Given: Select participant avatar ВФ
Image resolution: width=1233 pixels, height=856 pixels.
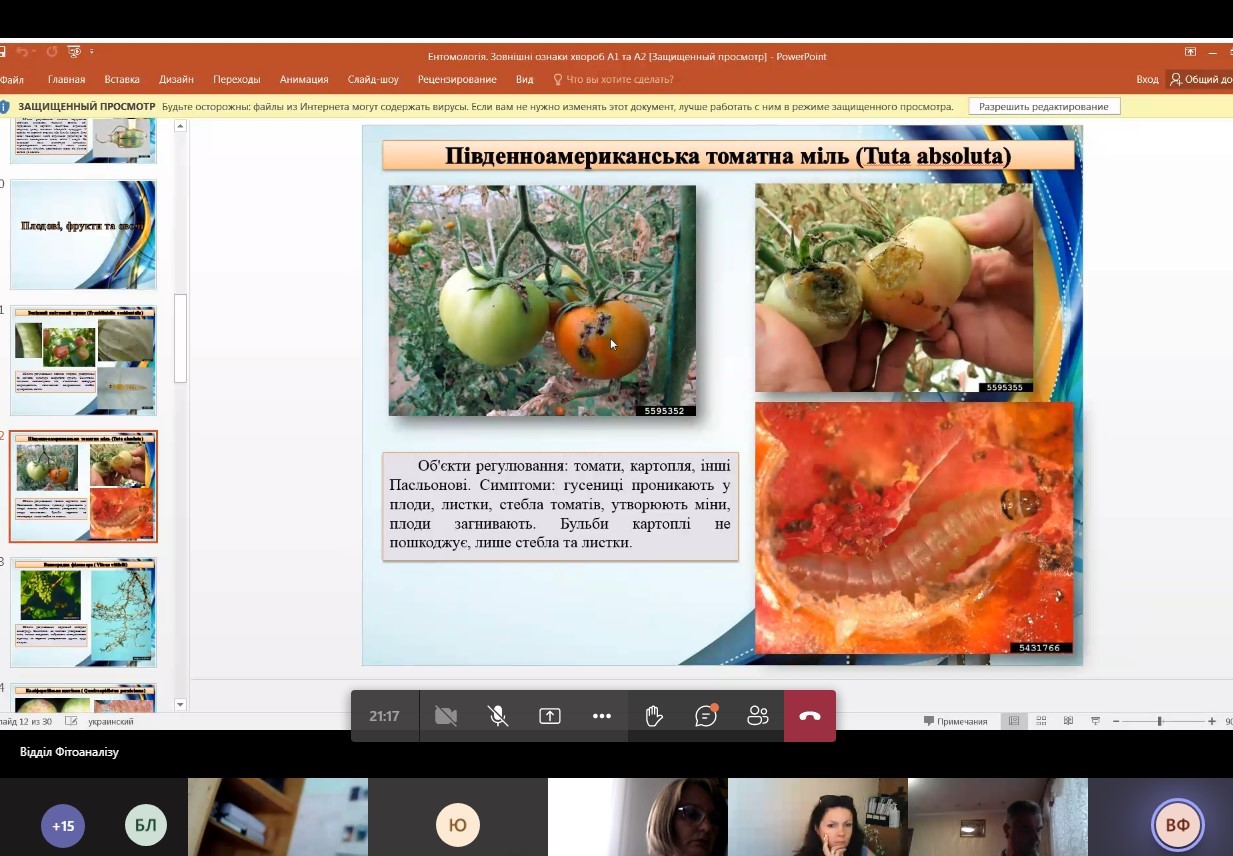Looking at the screenshot, I should click(1178, 826).
